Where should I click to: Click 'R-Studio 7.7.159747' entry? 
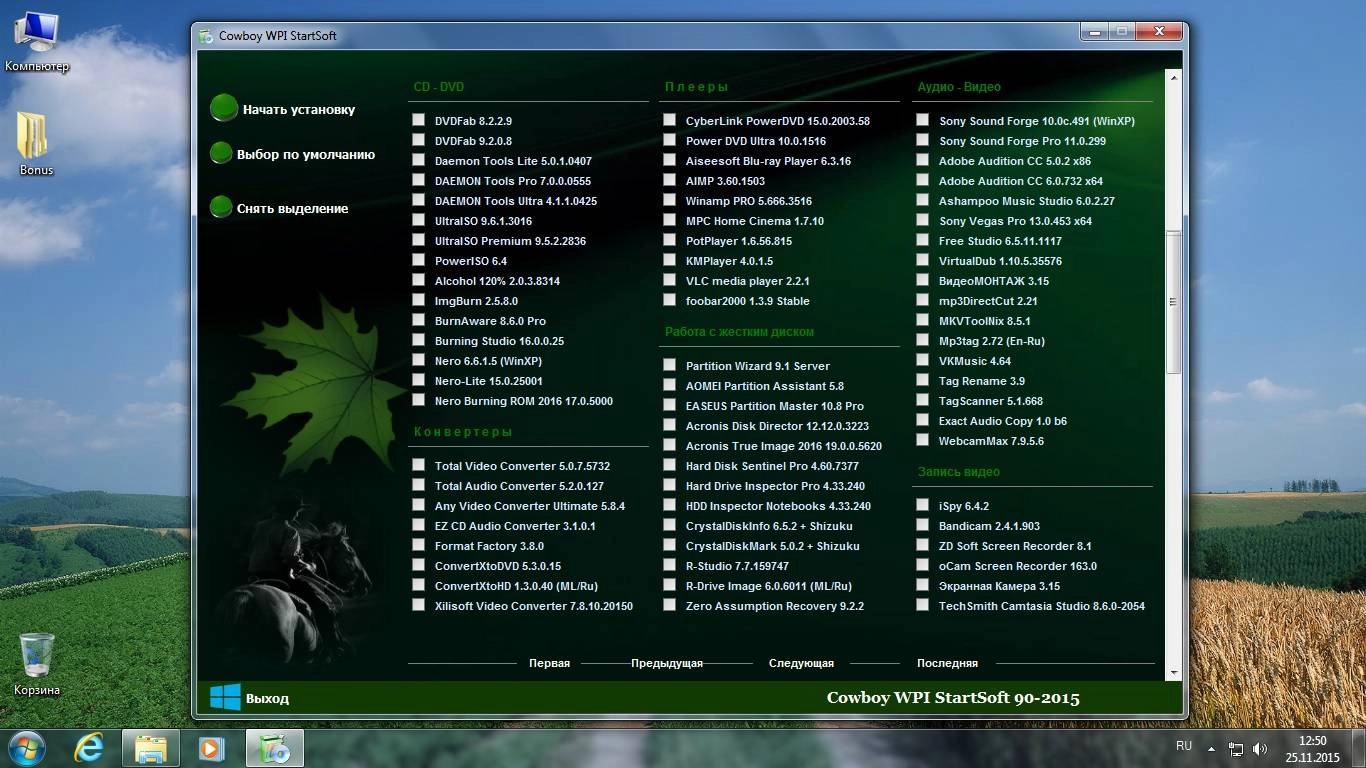[737, 566]
